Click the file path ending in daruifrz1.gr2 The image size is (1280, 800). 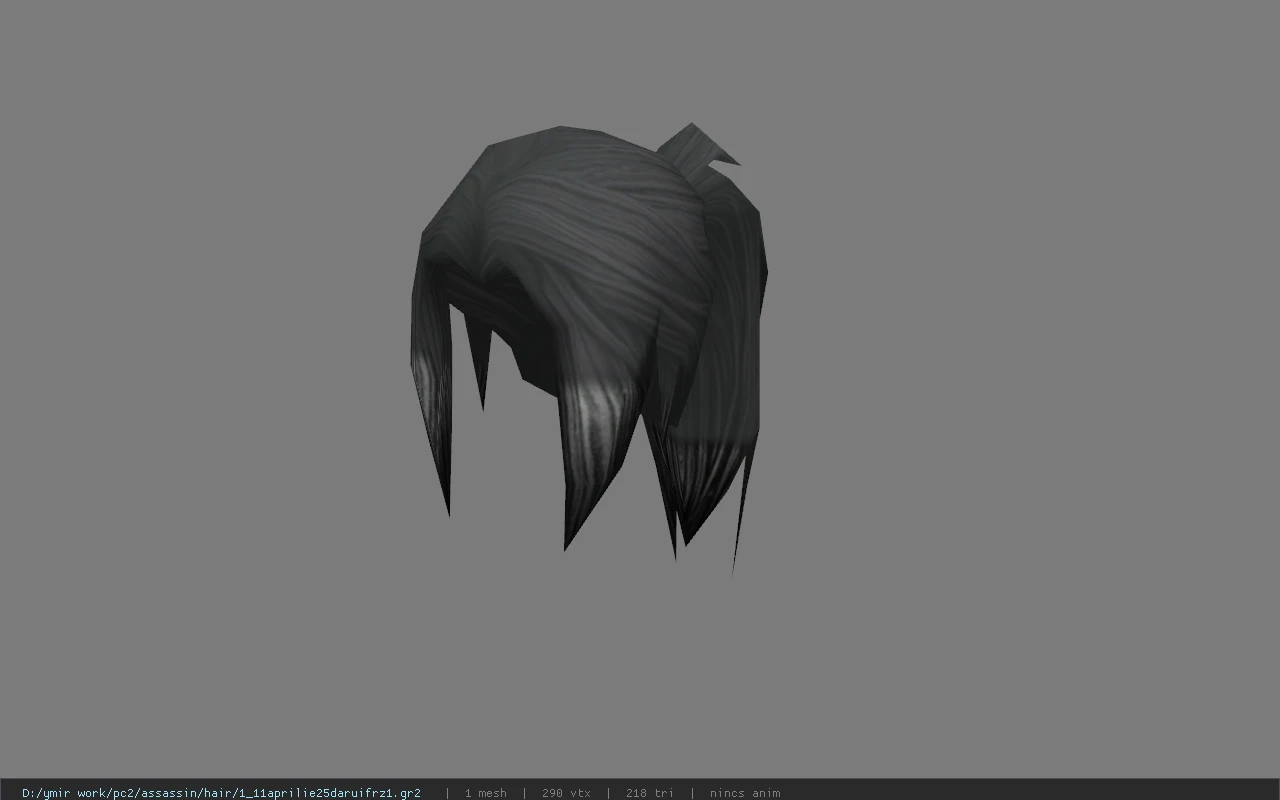(x=221, y=793)
